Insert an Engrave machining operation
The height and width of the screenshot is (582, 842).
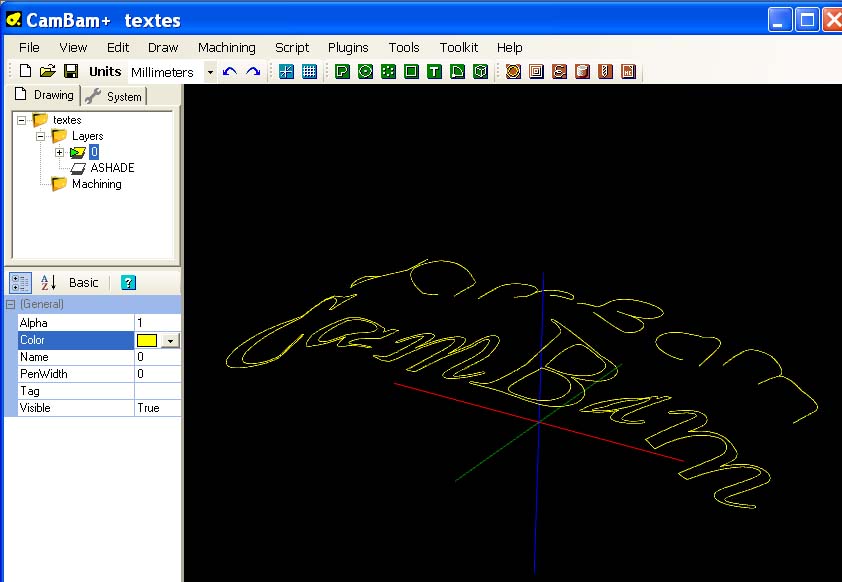tap(559, 71)
